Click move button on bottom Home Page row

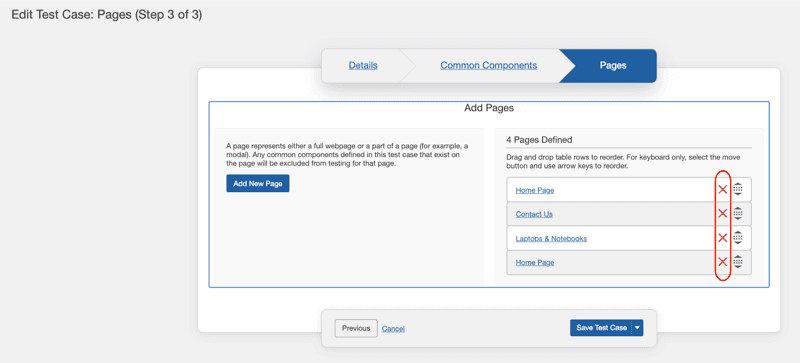tap(738, 262)
